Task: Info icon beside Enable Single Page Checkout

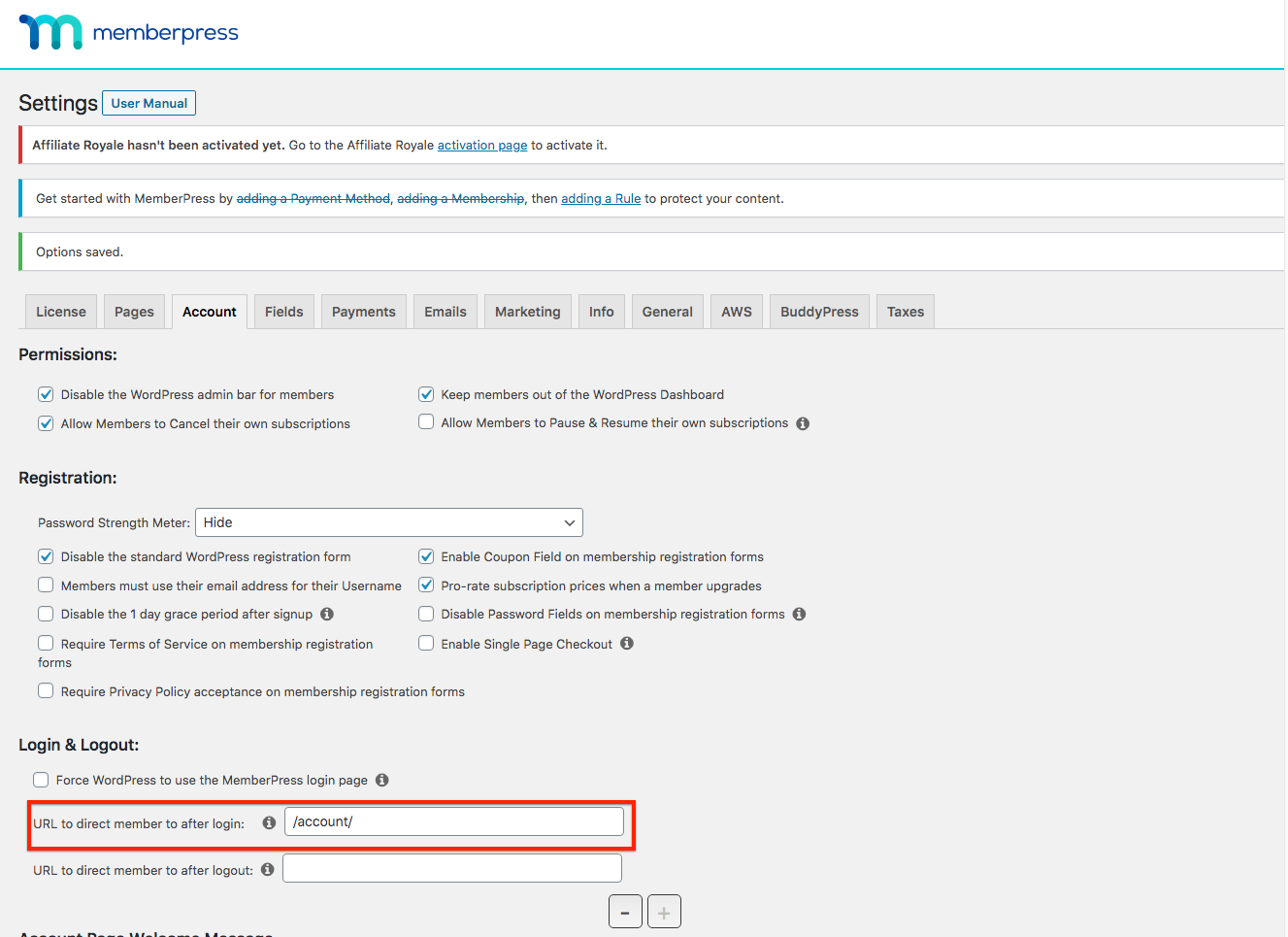Action: tap(627, 643)
